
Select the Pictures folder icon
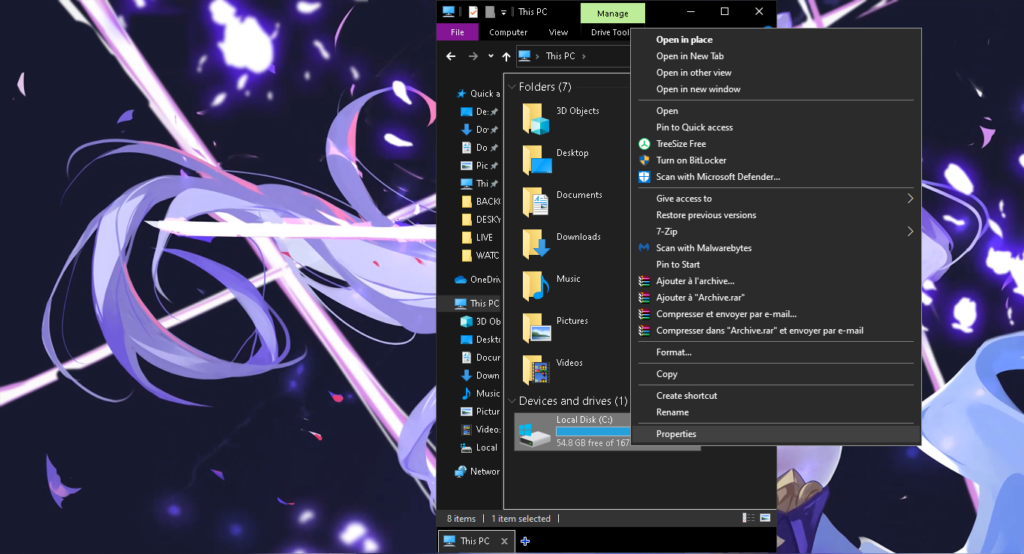point(536,328)
